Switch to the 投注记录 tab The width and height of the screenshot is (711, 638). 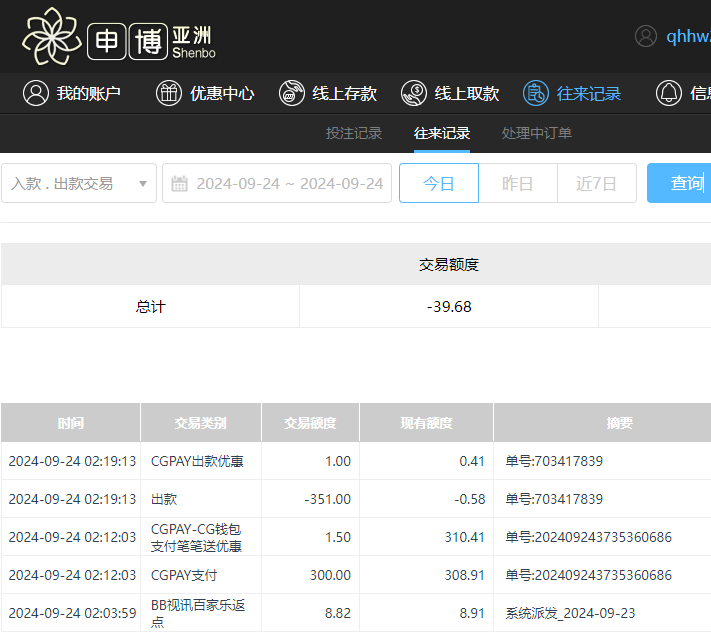(354, 133)
